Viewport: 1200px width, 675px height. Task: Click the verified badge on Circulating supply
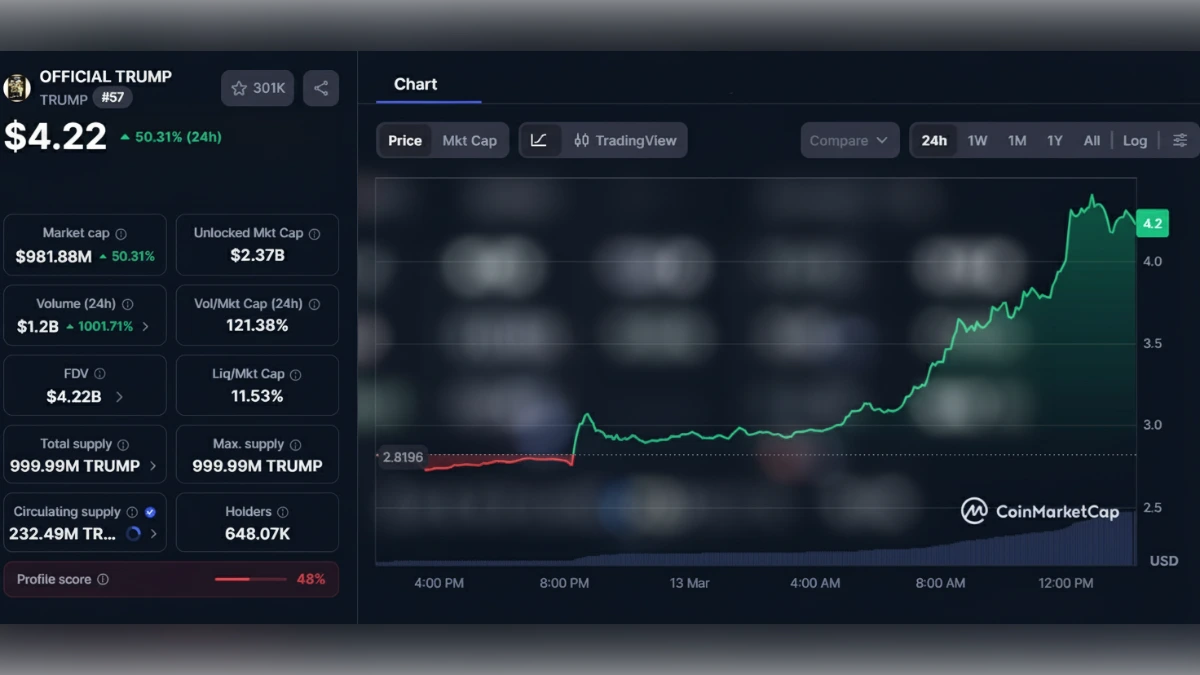[x=151, y=510]
